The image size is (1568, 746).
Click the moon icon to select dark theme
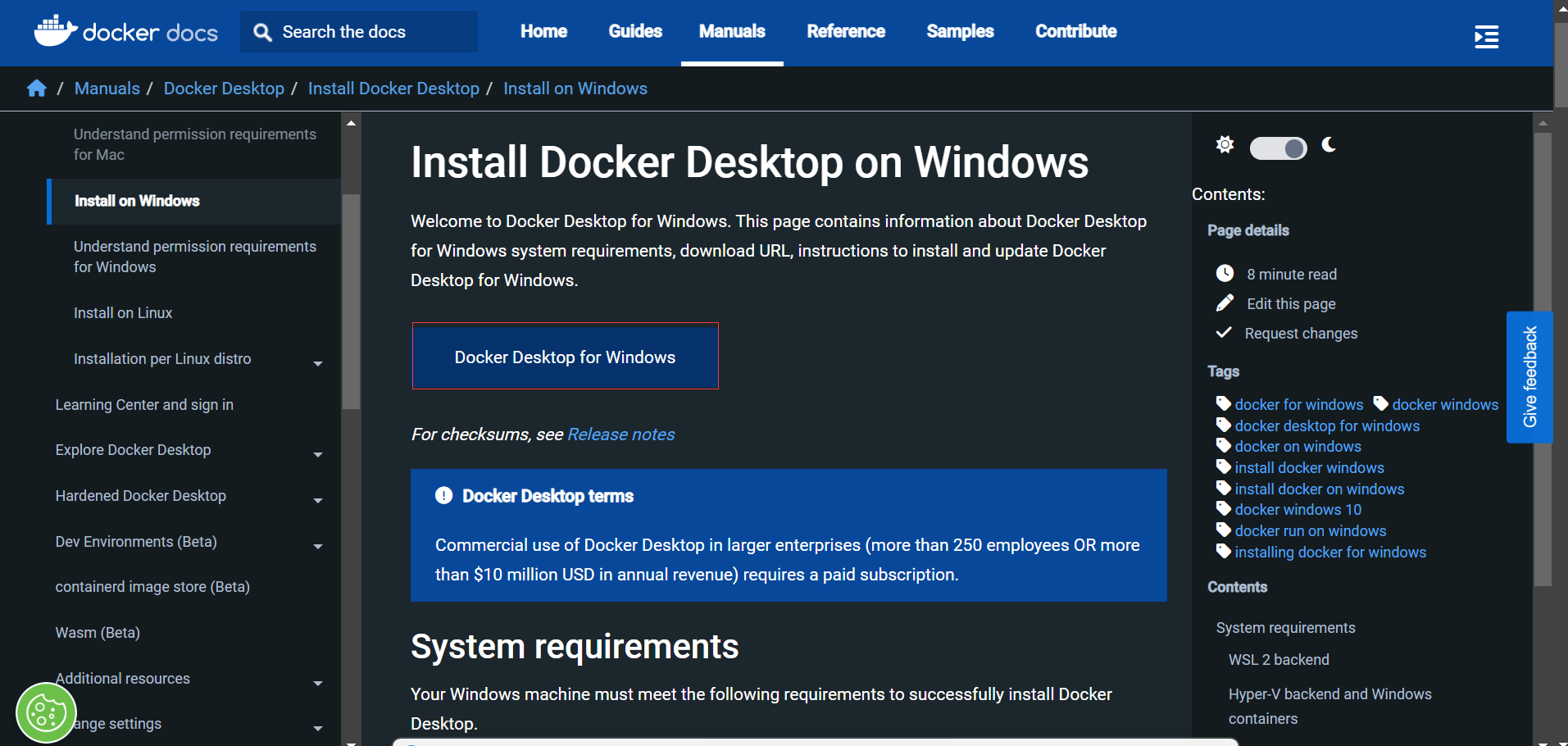point(1329,147)
